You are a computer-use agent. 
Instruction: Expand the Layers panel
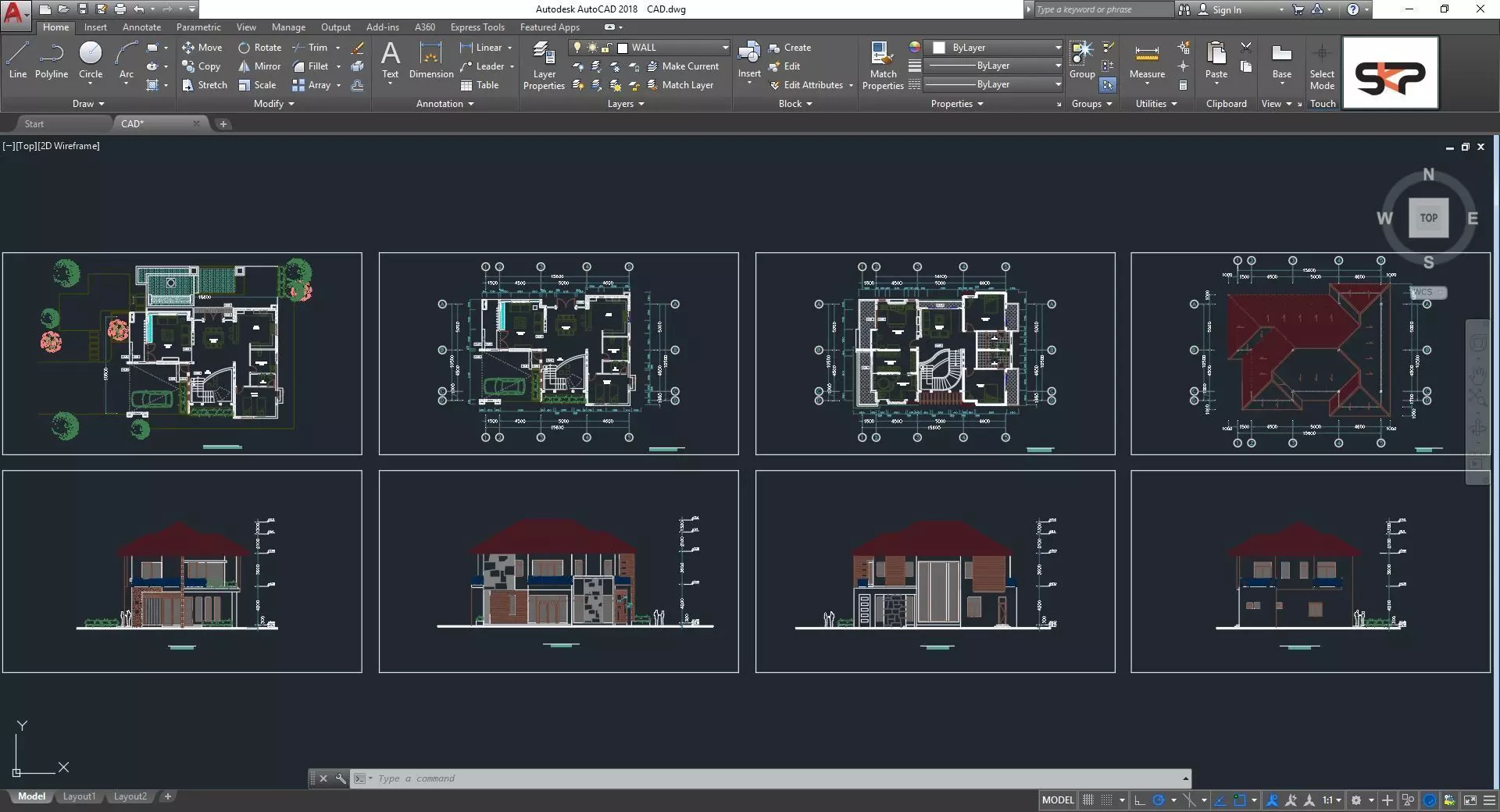[x=626, y=104]
